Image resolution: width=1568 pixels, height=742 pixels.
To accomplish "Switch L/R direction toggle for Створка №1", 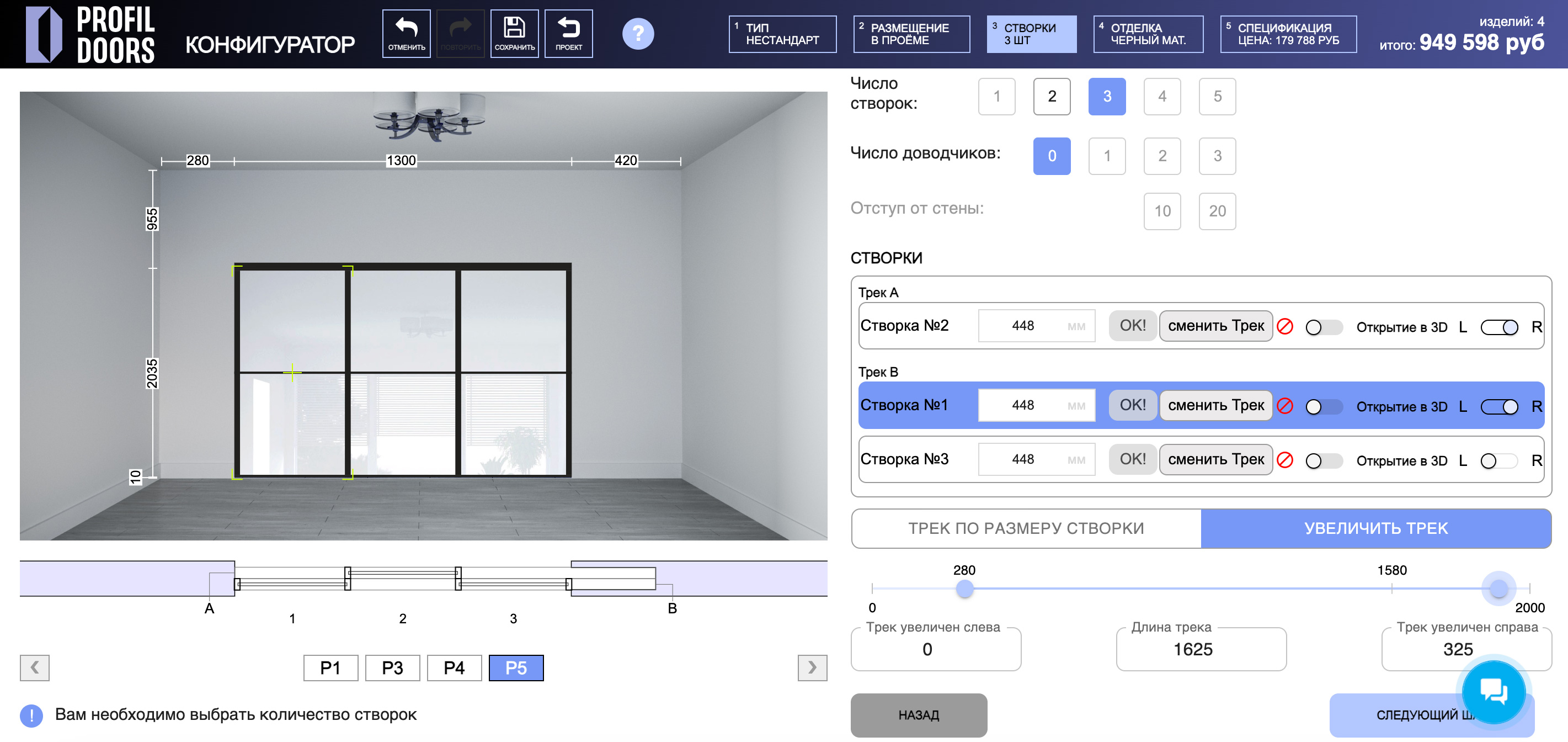I will [x=1499, y=406].
